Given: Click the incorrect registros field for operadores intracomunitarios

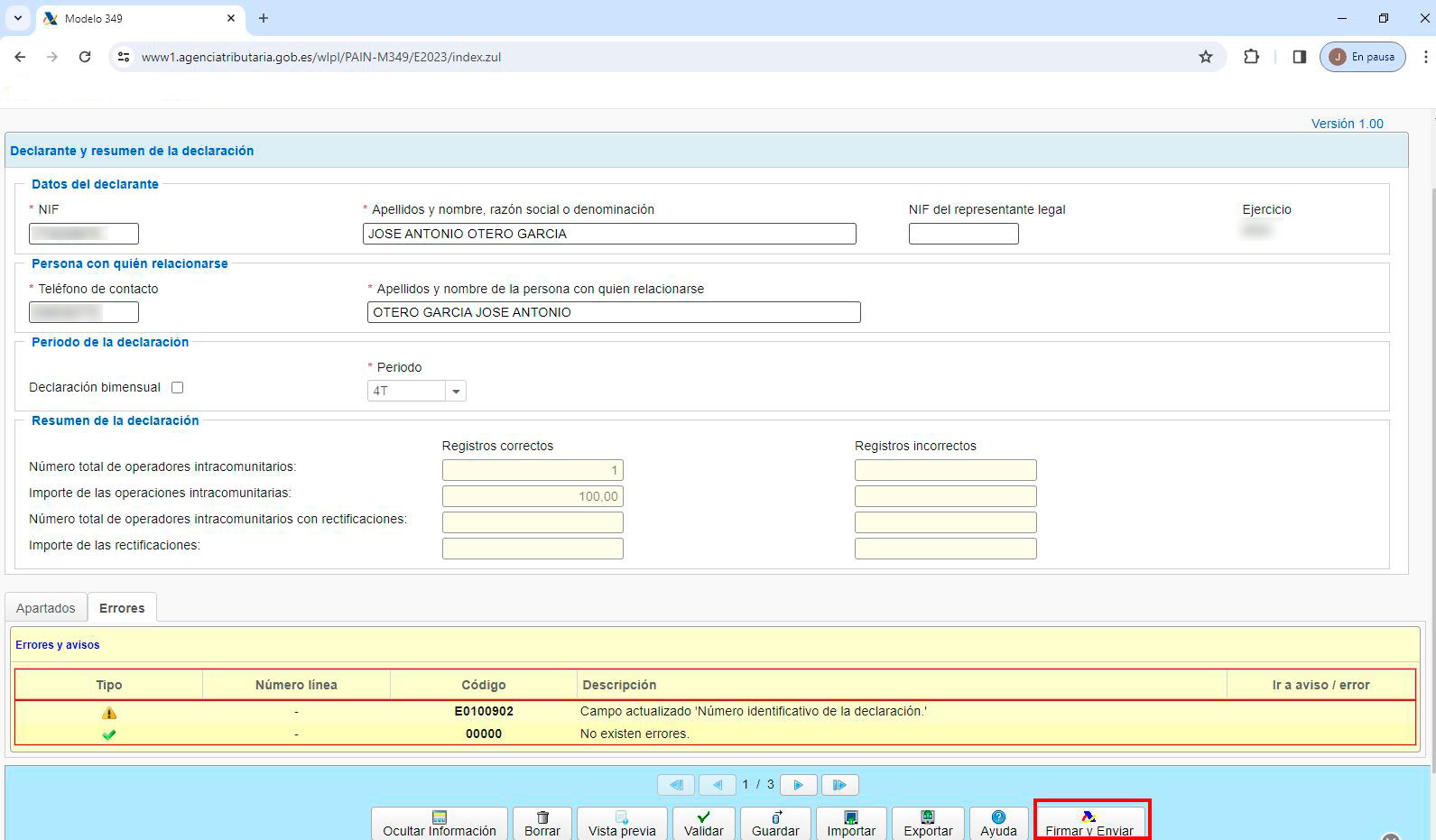Looking at the screenshot, I should [946, 470].
